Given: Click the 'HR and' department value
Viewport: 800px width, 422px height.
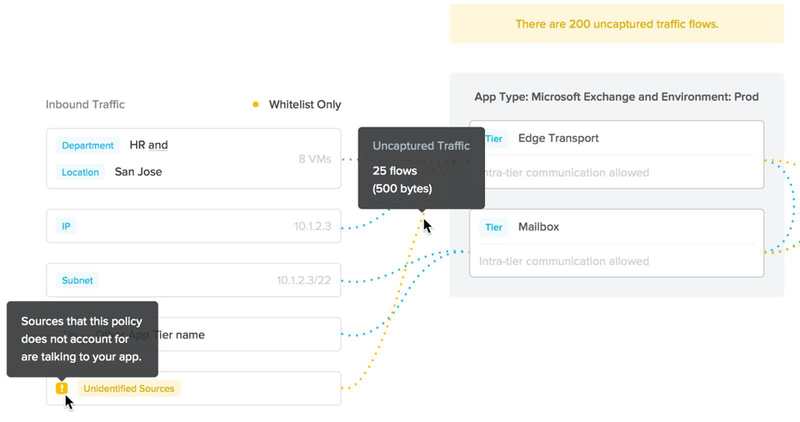Looking at the screenshot, I should [148, 145].
